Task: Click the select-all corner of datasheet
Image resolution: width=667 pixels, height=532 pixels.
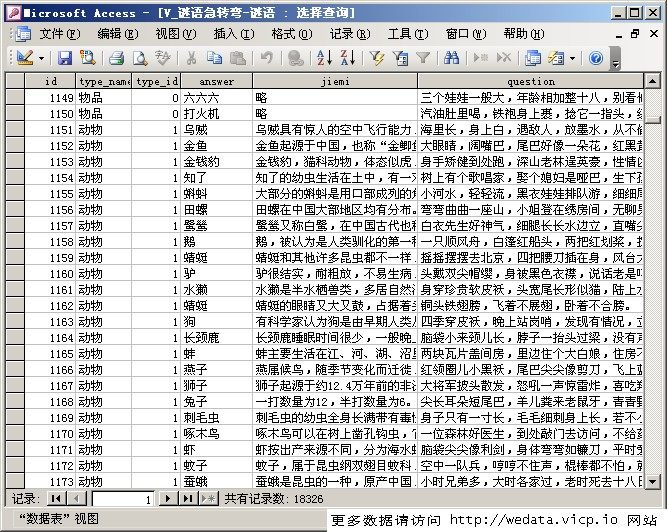Action: [x=15, y=81]
